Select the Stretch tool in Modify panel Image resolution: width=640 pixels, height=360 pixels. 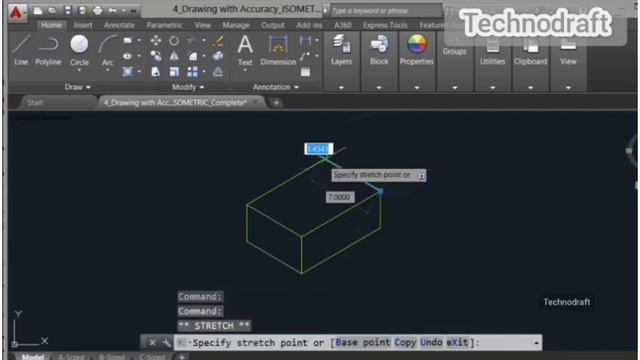(x=156, y=72)
